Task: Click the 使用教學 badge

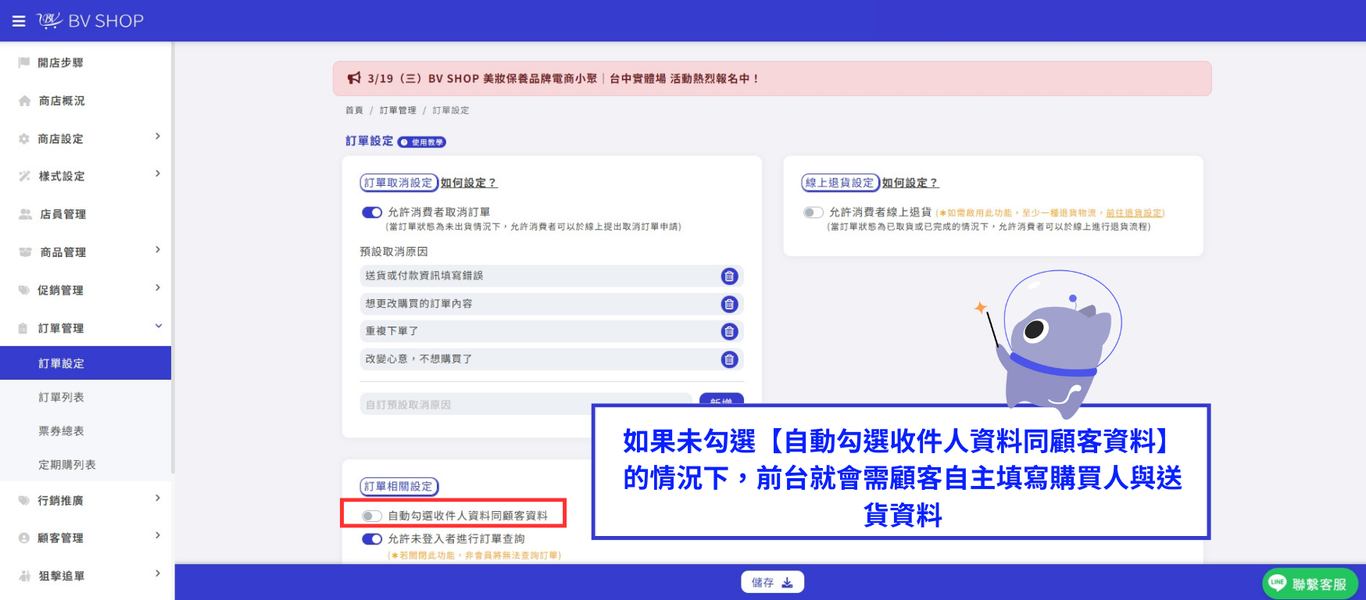Action: tap(422, 142)
